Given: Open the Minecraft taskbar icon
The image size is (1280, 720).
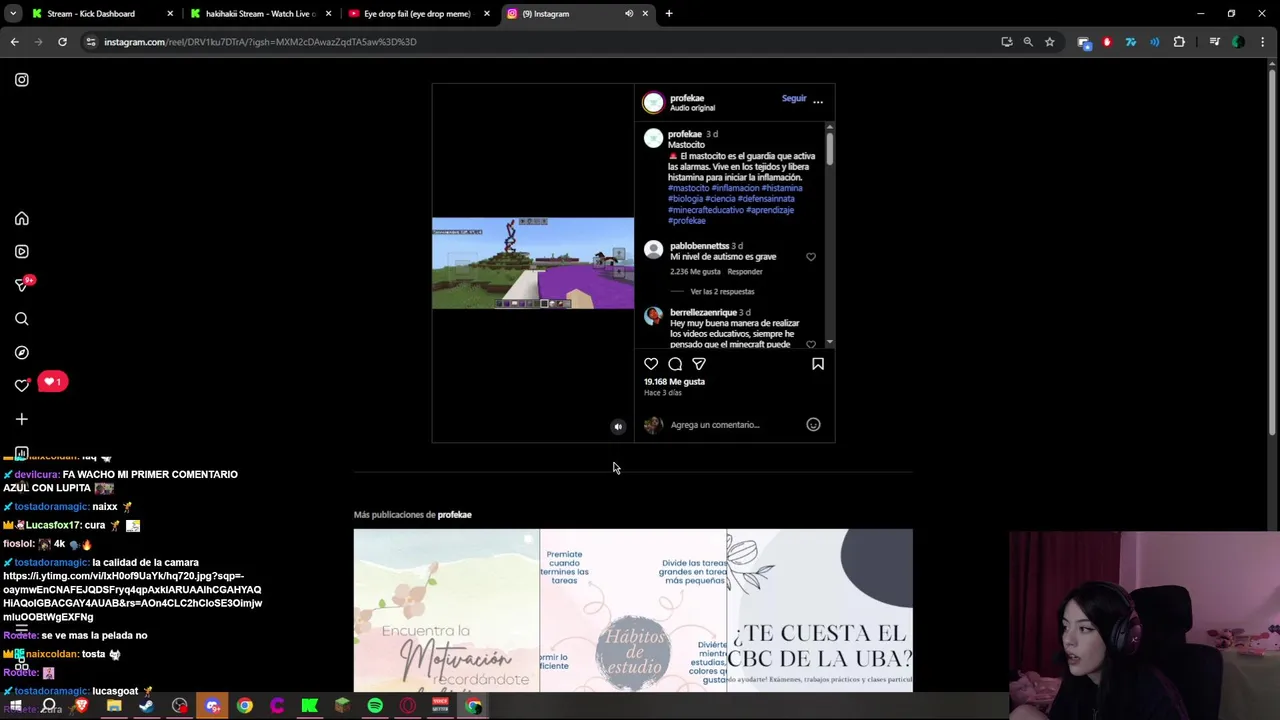Looking at the screenshot, I should point(342,706).
